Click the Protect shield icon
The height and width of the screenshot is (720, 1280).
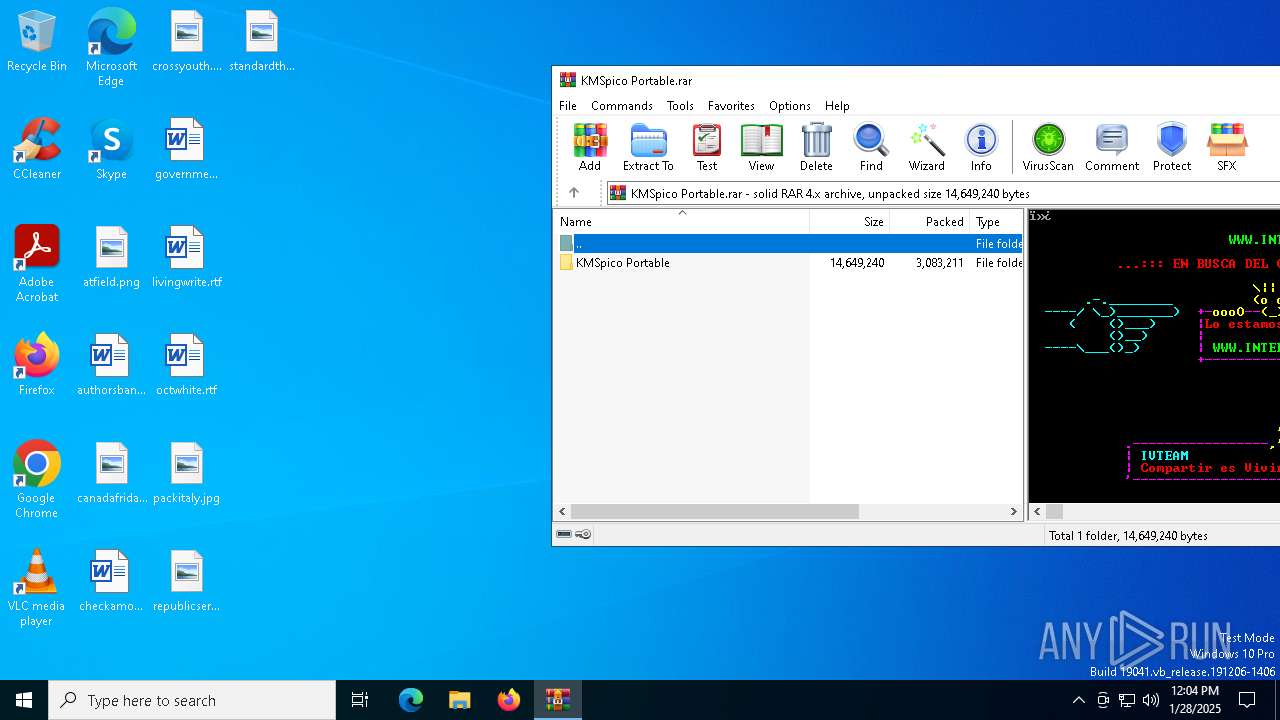(1172, 147)
